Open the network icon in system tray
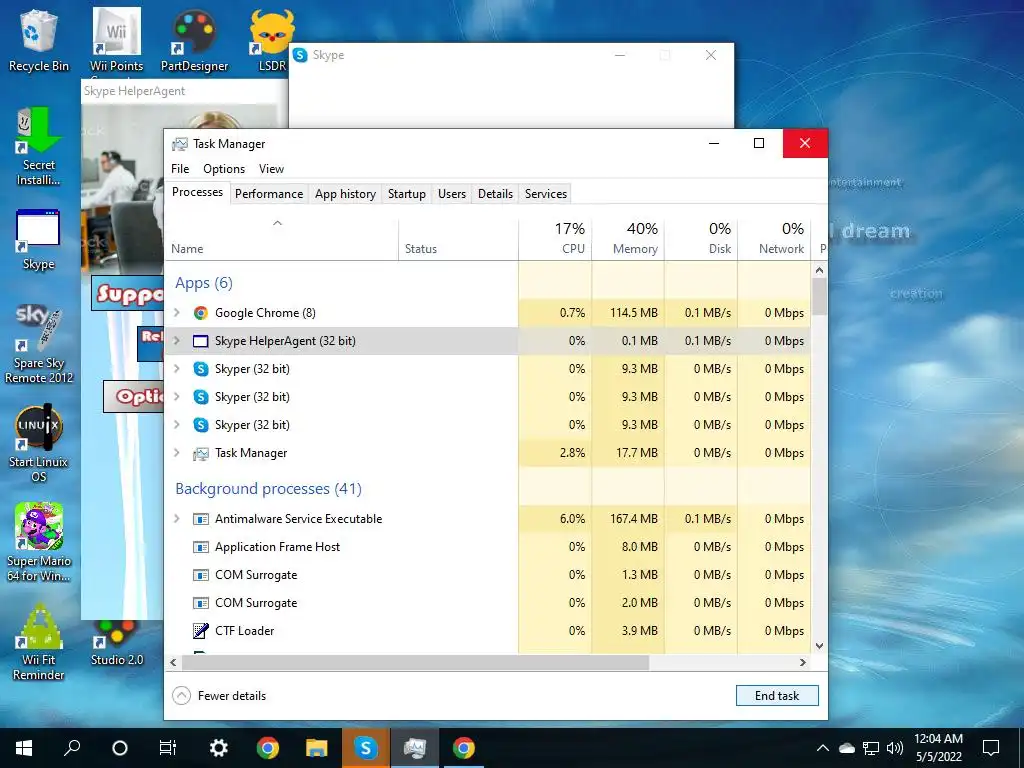This screenshot has width=1024, height=768. click(x=871, y=748)
